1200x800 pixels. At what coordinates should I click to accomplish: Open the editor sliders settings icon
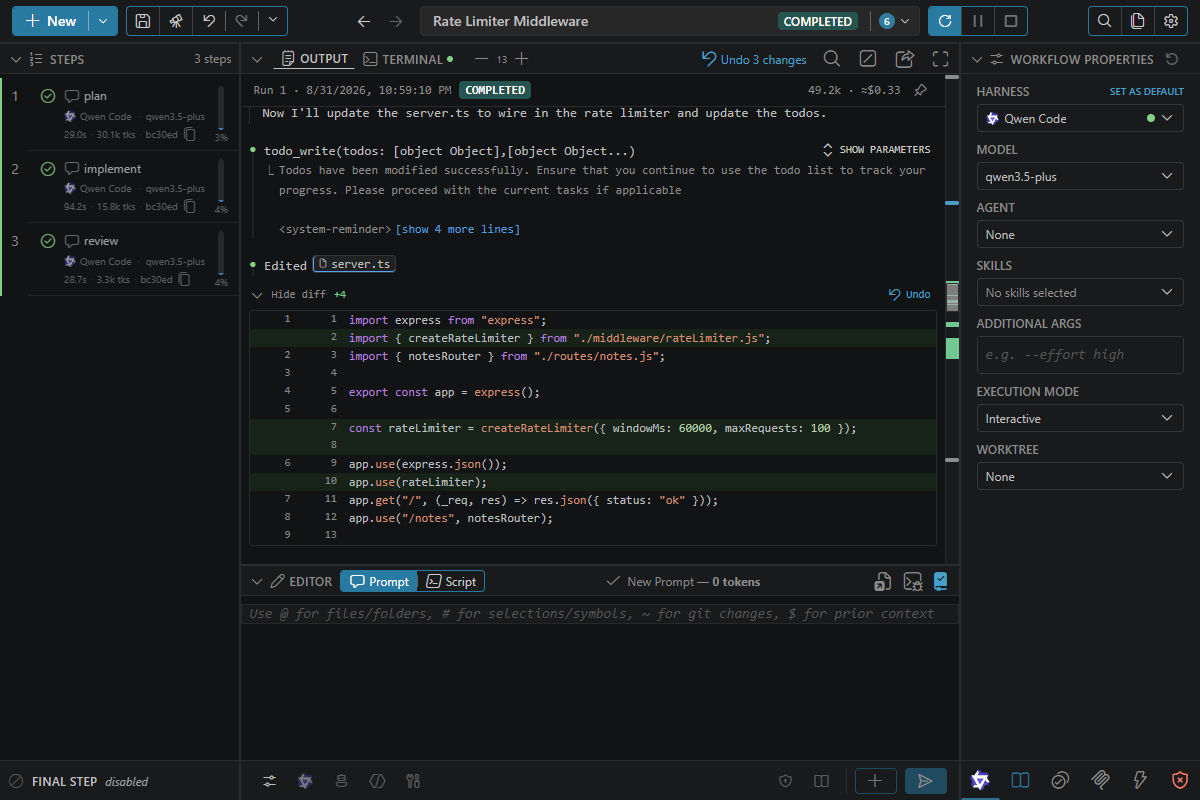coord(270,781)
